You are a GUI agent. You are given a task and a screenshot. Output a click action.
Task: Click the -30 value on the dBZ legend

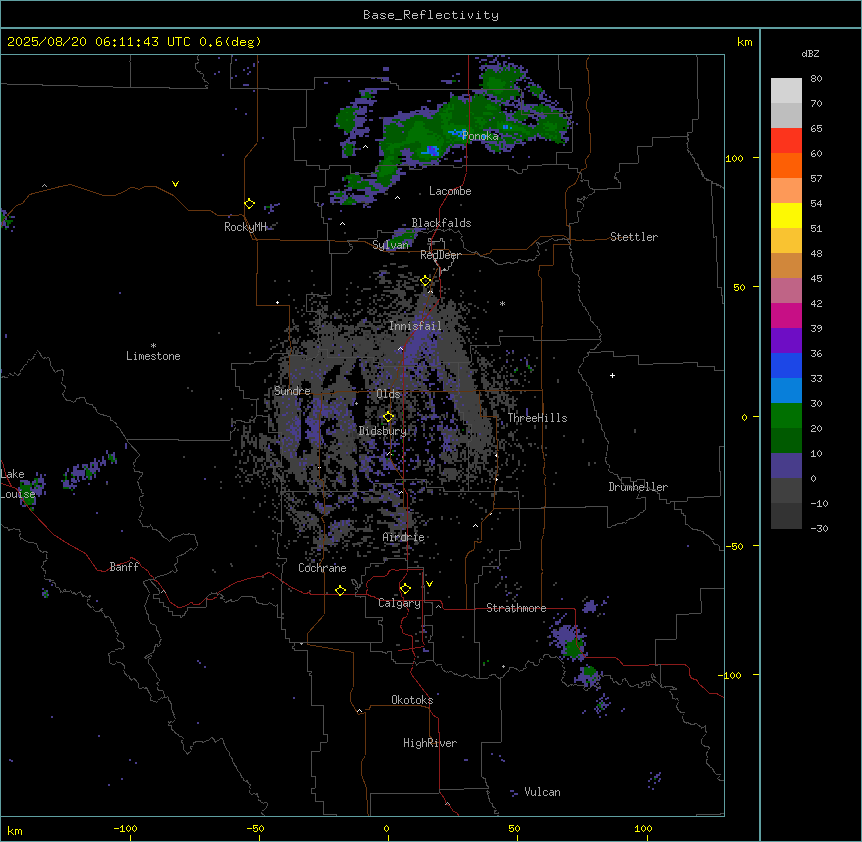(819, 528)
